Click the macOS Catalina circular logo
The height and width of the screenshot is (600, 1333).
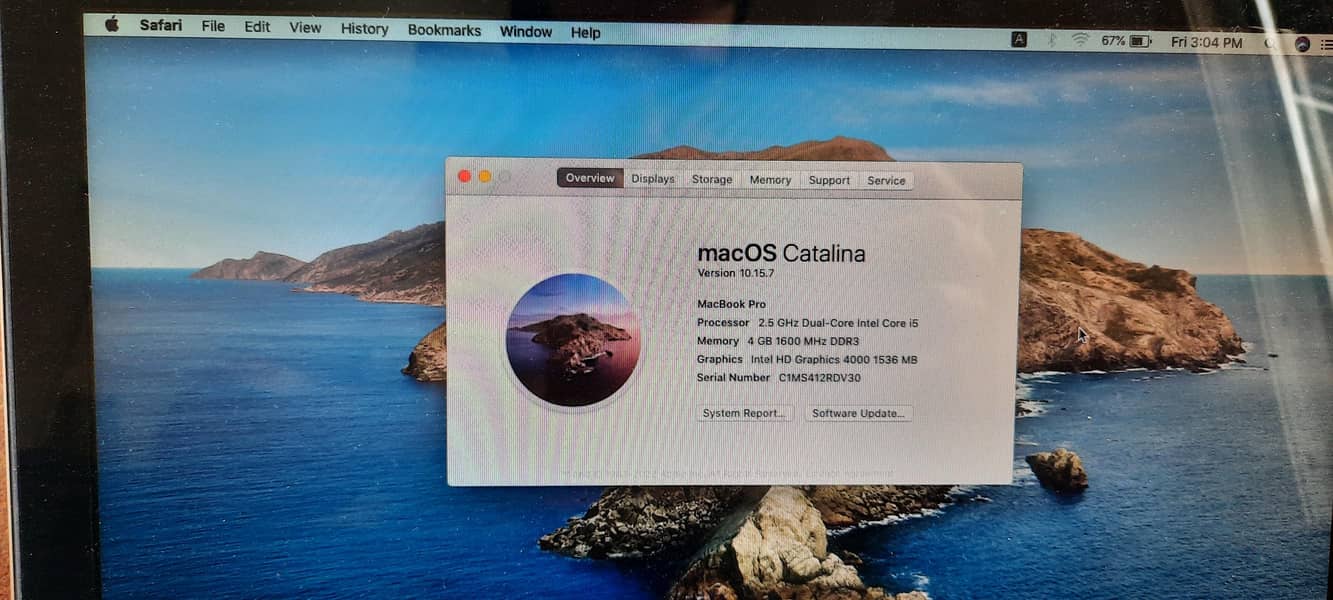[x=573, y=340]
